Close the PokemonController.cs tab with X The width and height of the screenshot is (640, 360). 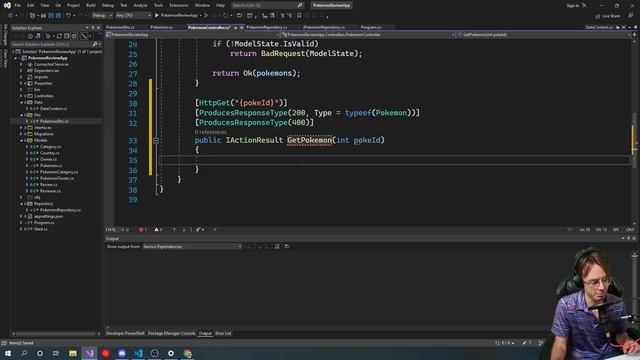pyautogui.click(x=242, y=27)
